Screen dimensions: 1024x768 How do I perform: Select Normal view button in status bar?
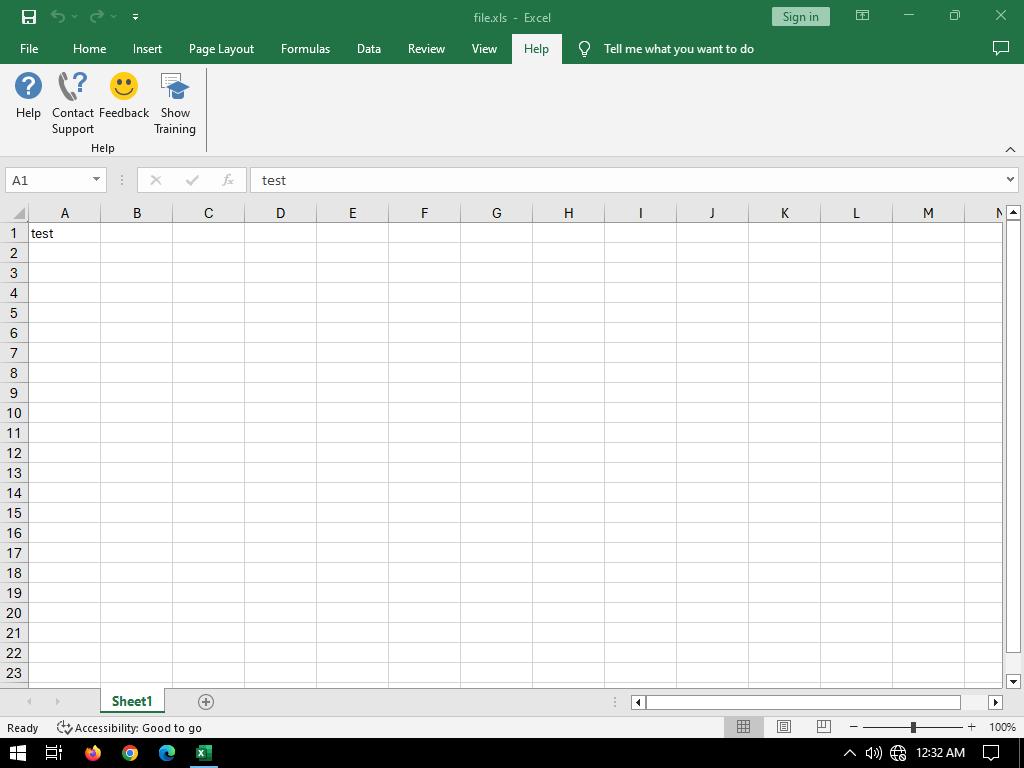(743, 727)
